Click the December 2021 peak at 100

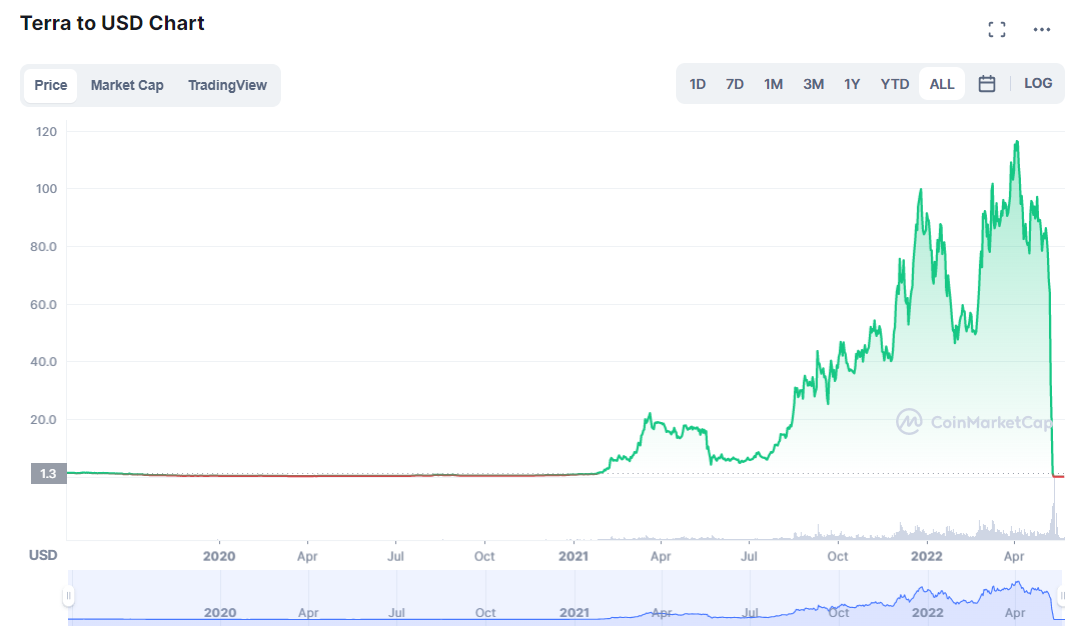pos(921,189)
